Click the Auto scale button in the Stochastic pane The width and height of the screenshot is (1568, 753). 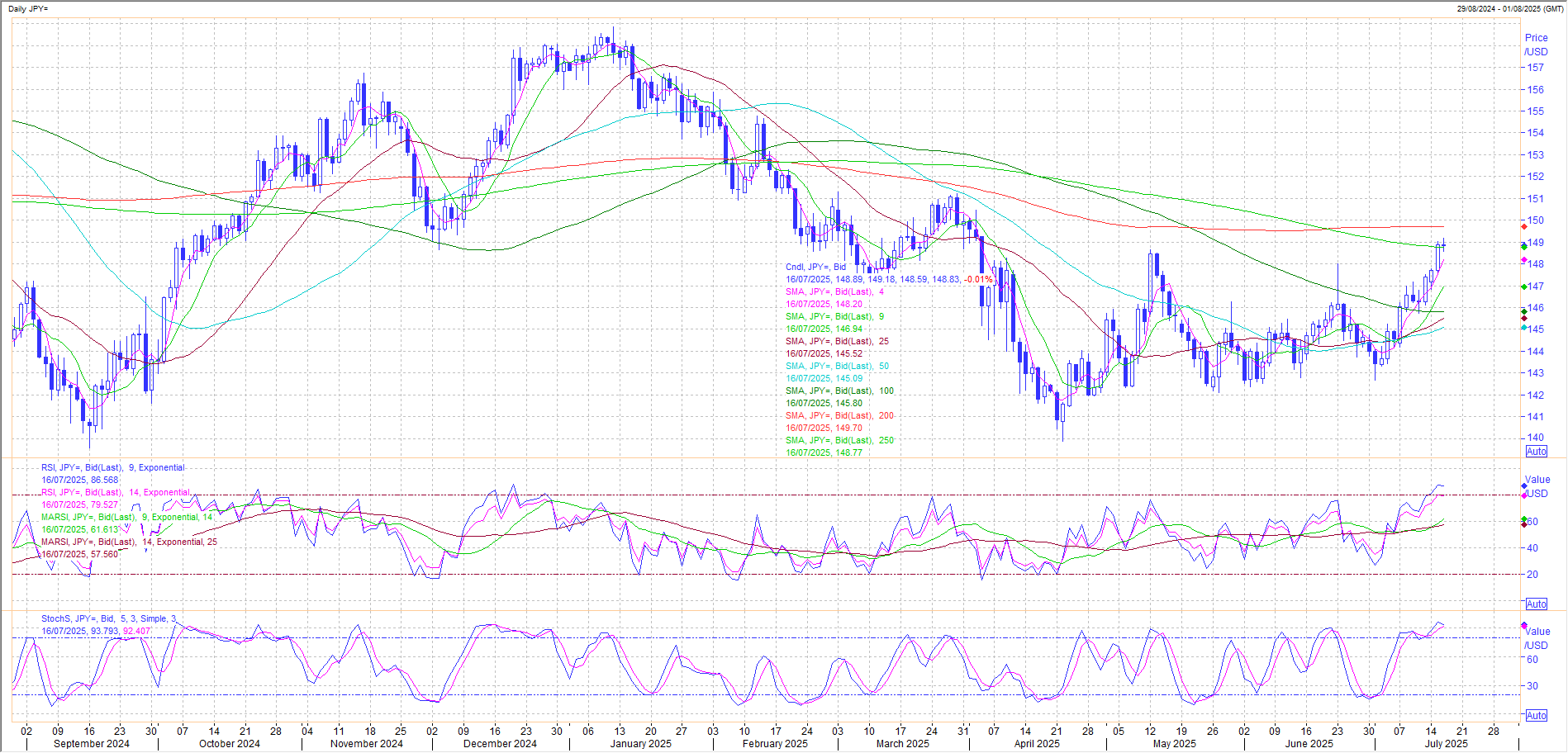point(1536,716)
